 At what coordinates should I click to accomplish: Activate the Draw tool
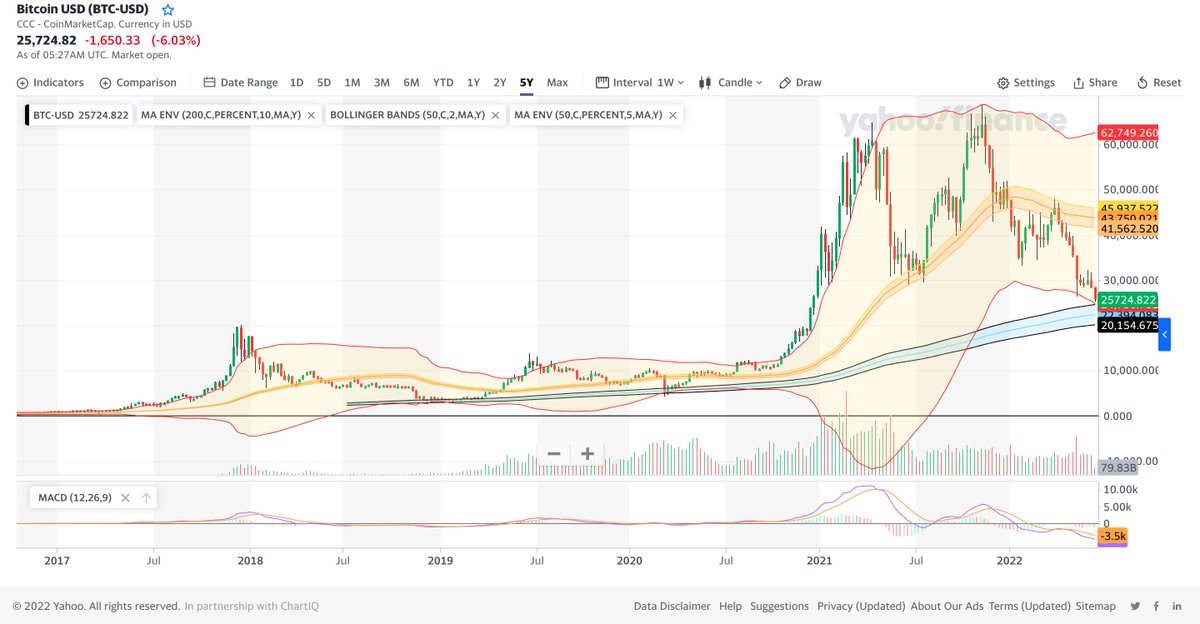pos(800,83)
